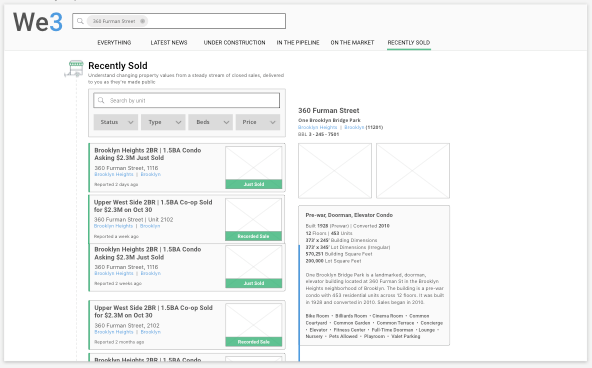Image resolution: width=592 pixels, height=368 pixels.
Task: Select the In the Pipeline tab
Action: [x=298, y=43]
